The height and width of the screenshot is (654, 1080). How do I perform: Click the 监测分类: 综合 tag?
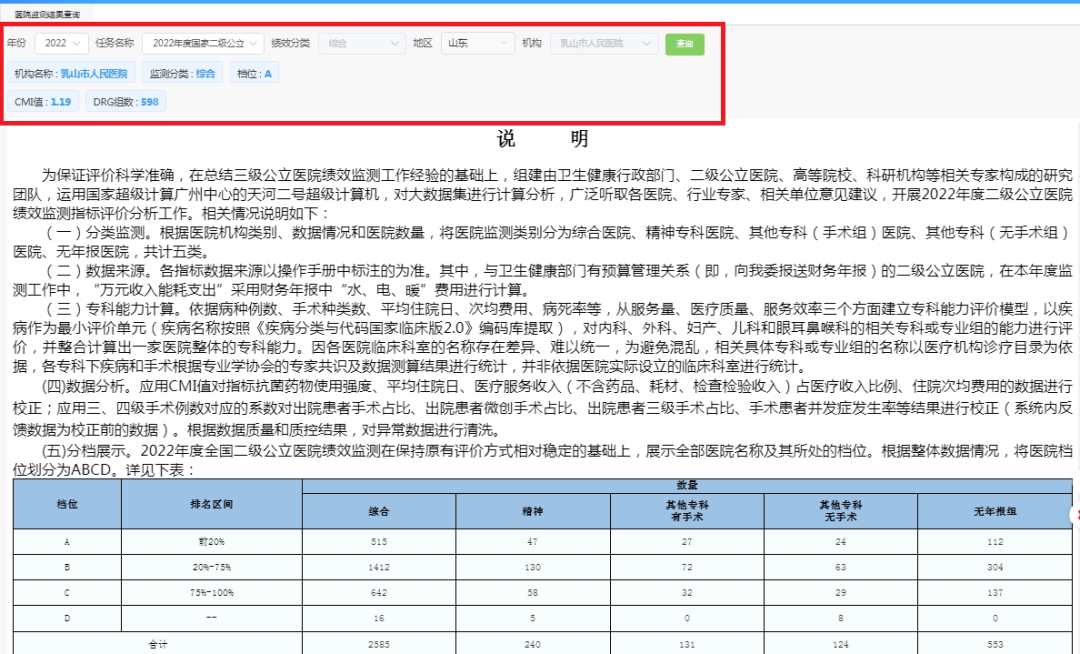pos(183,74)
